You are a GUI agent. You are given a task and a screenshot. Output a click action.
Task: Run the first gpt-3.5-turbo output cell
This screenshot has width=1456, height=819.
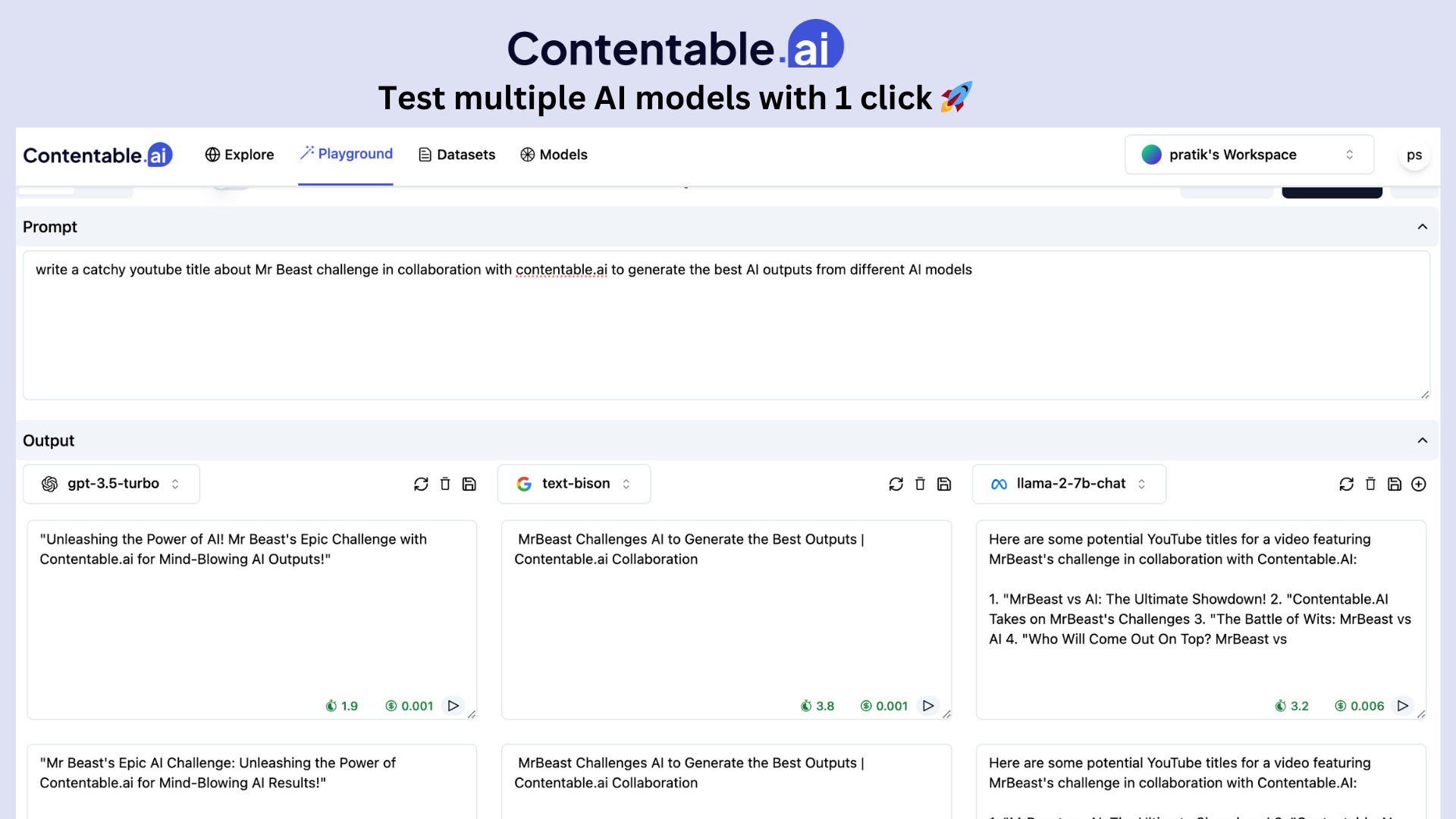(x=453, y=705)
